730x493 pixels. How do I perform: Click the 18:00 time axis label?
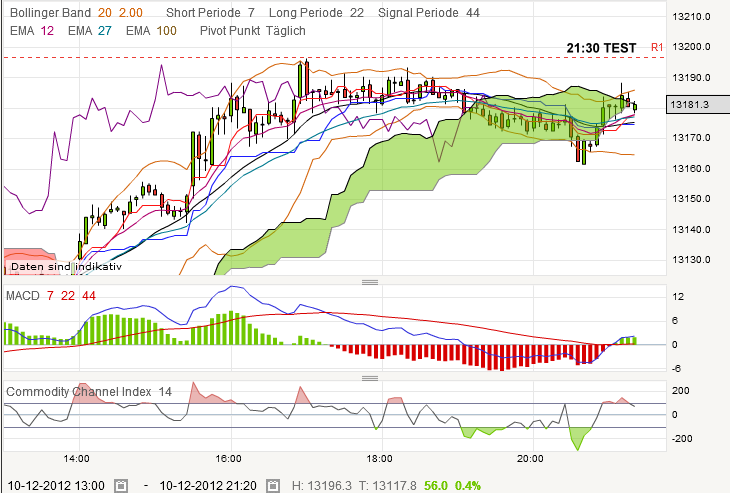[x=379, y=459]
